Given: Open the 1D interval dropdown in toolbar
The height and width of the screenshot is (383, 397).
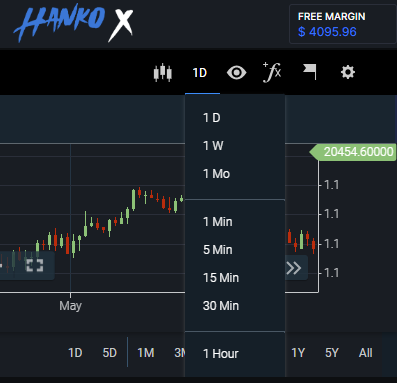Looking at the screenshot, I should (200, 73).
